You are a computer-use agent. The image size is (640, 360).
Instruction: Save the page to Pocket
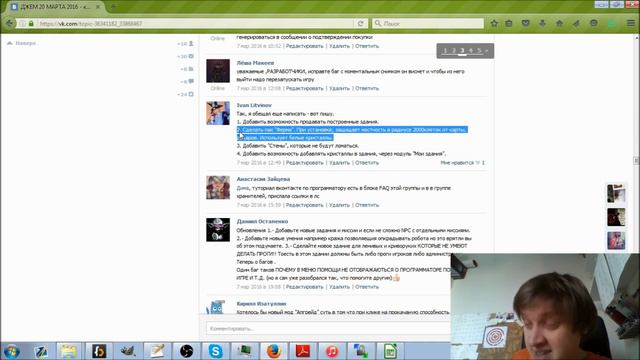click(526, 23)
